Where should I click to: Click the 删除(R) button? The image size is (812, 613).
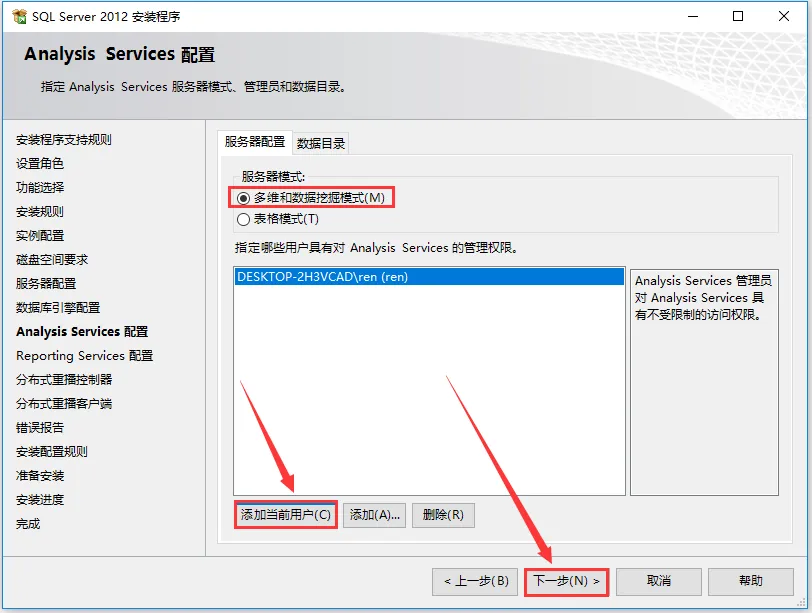point(443,515)
